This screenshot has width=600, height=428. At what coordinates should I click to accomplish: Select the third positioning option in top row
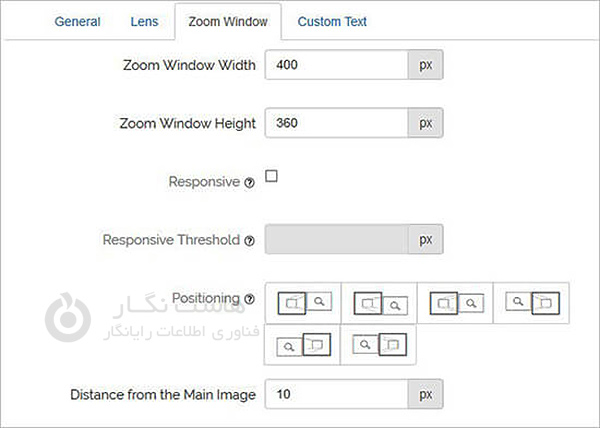(x=455, y=302)
